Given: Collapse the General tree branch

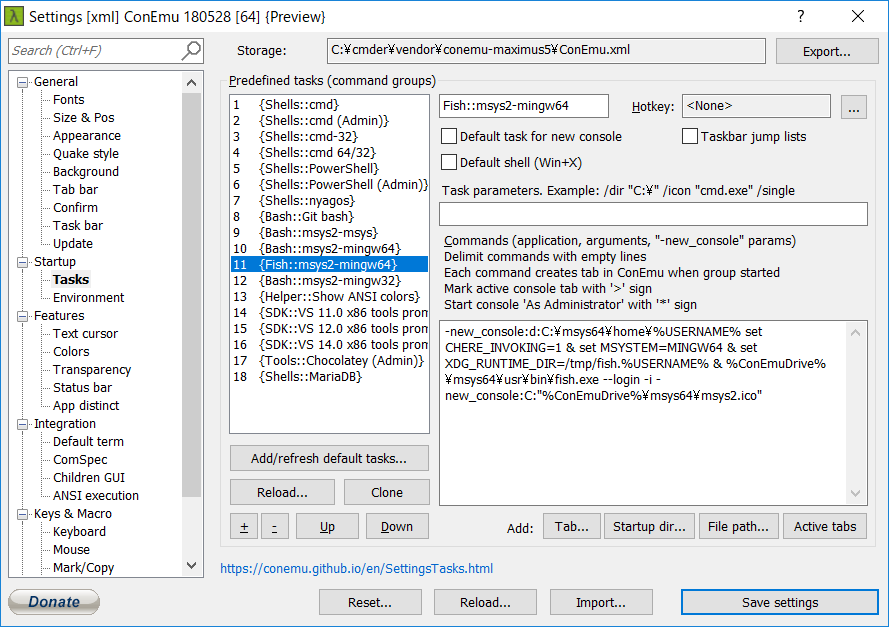Looking at the screenshot, I should click(x=22, y=81).
